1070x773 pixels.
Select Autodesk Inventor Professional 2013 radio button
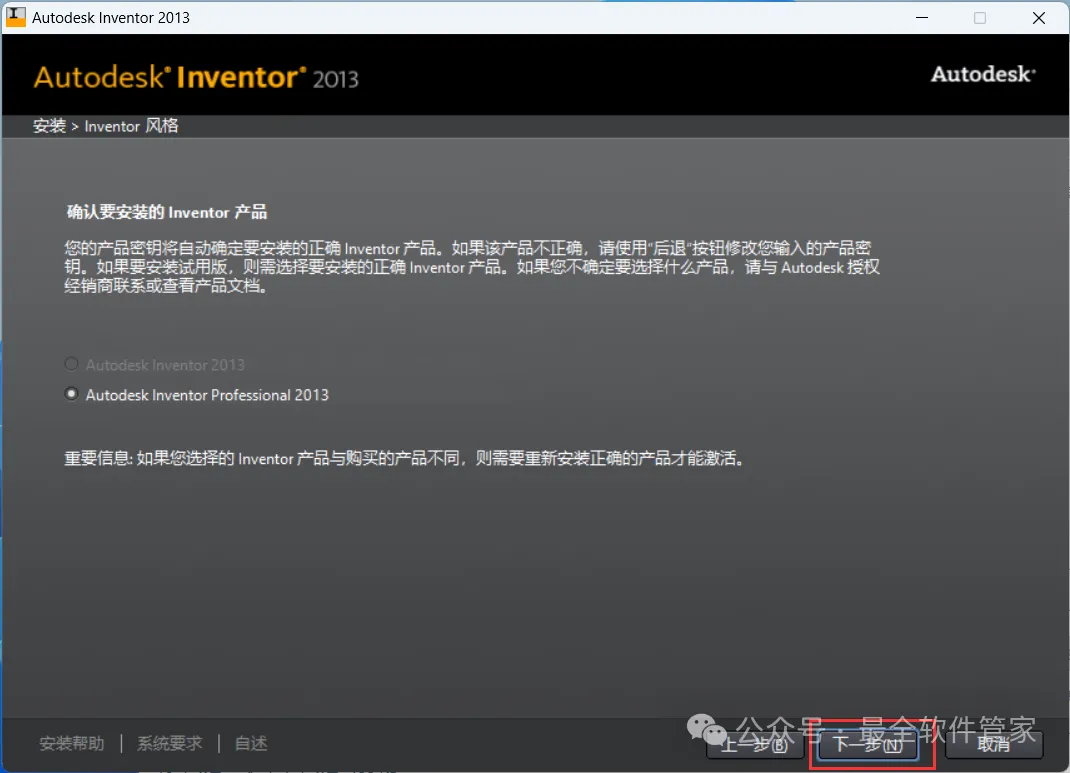tap(71, 394)
